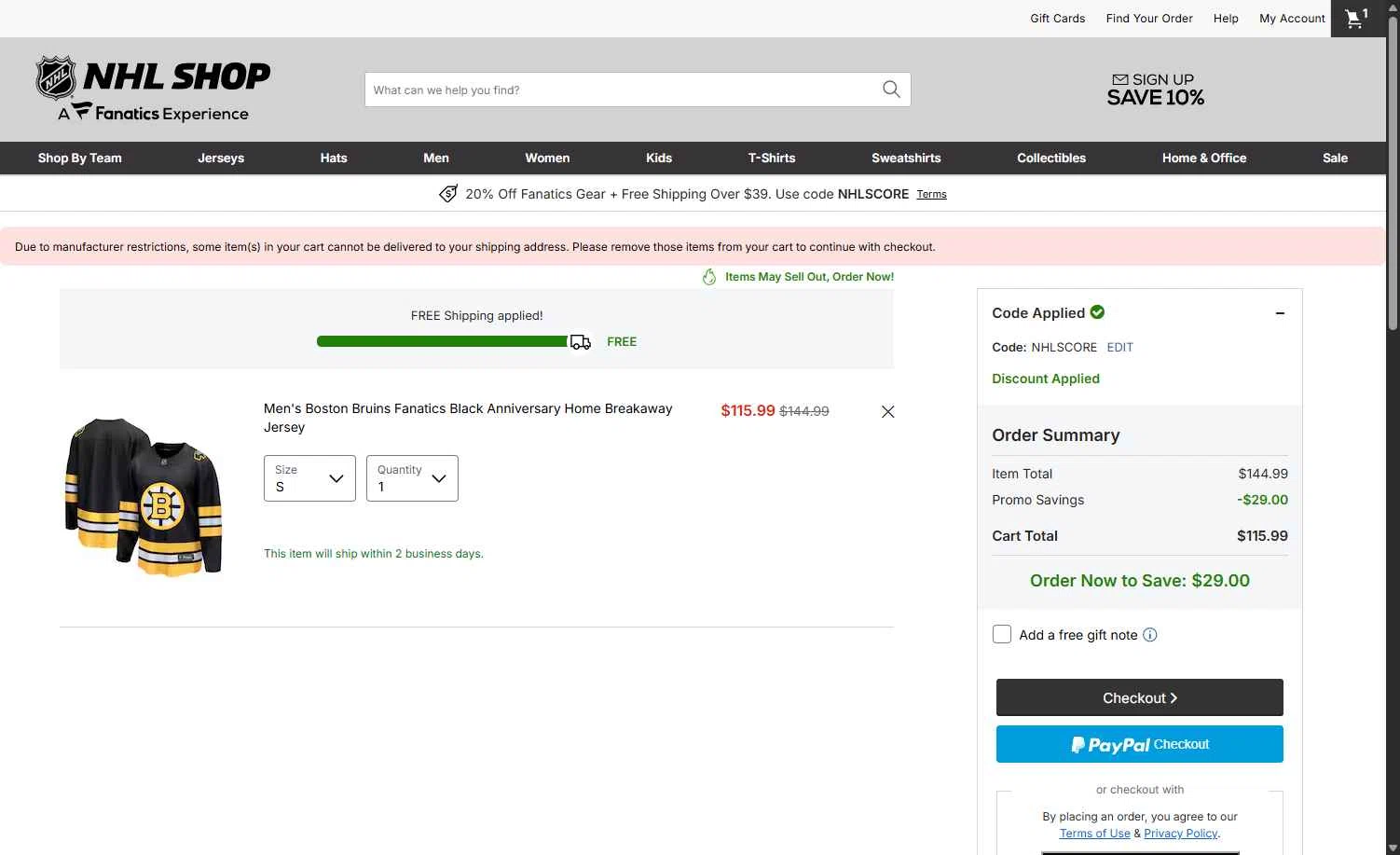Click the $115.99 sale price
1400x855 pixels.
(x=748, y=410)
